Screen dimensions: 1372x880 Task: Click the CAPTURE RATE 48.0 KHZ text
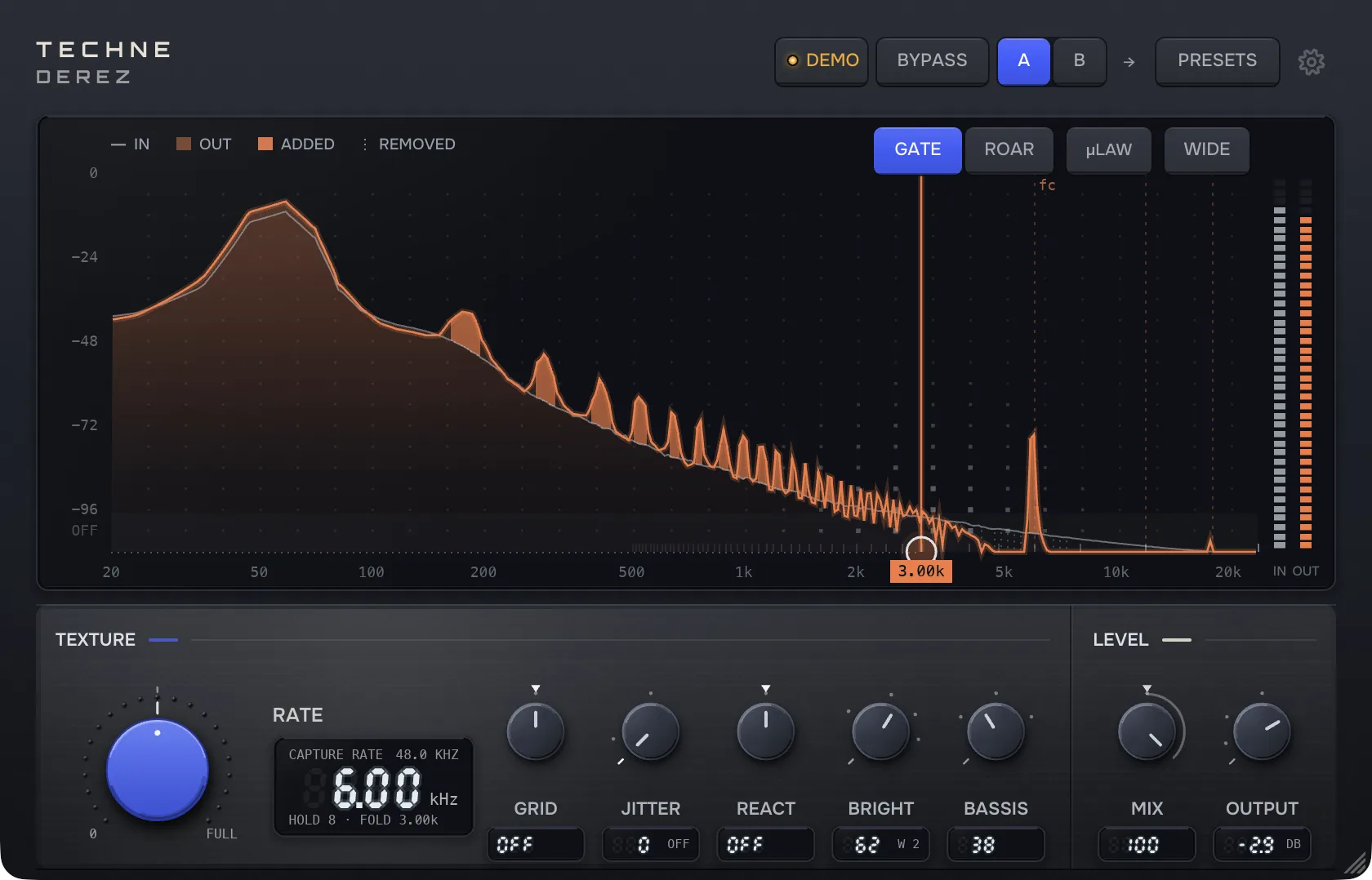pos(373,754)
